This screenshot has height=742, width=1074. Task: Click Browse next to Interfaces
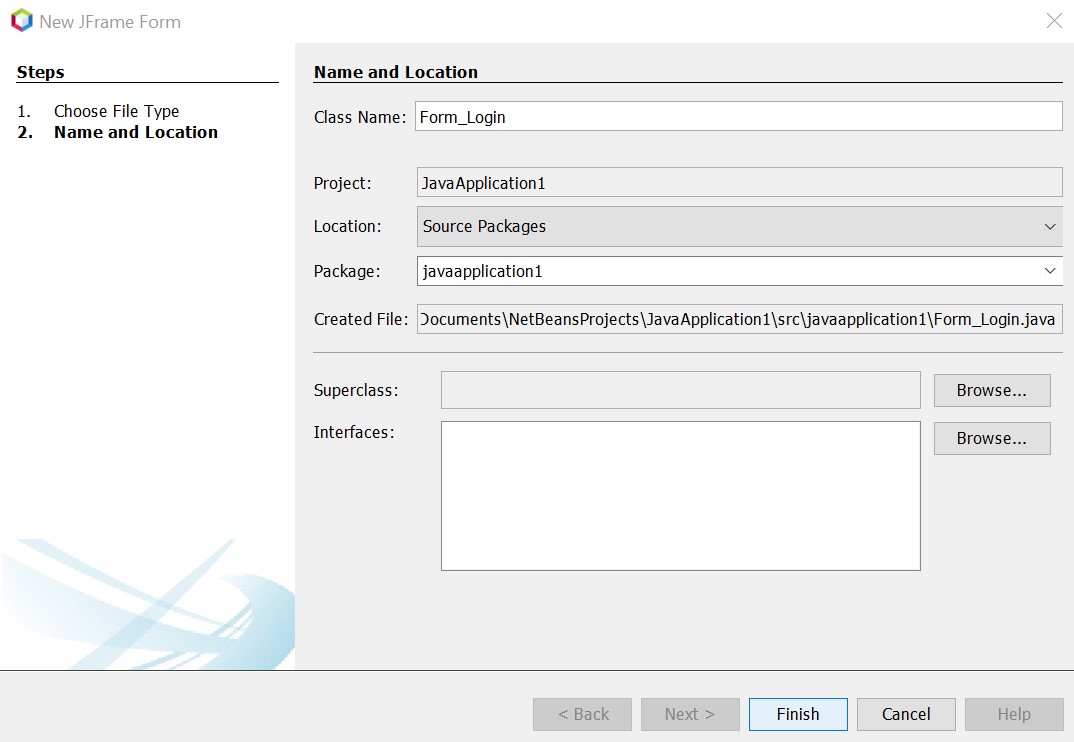(992, 438)
